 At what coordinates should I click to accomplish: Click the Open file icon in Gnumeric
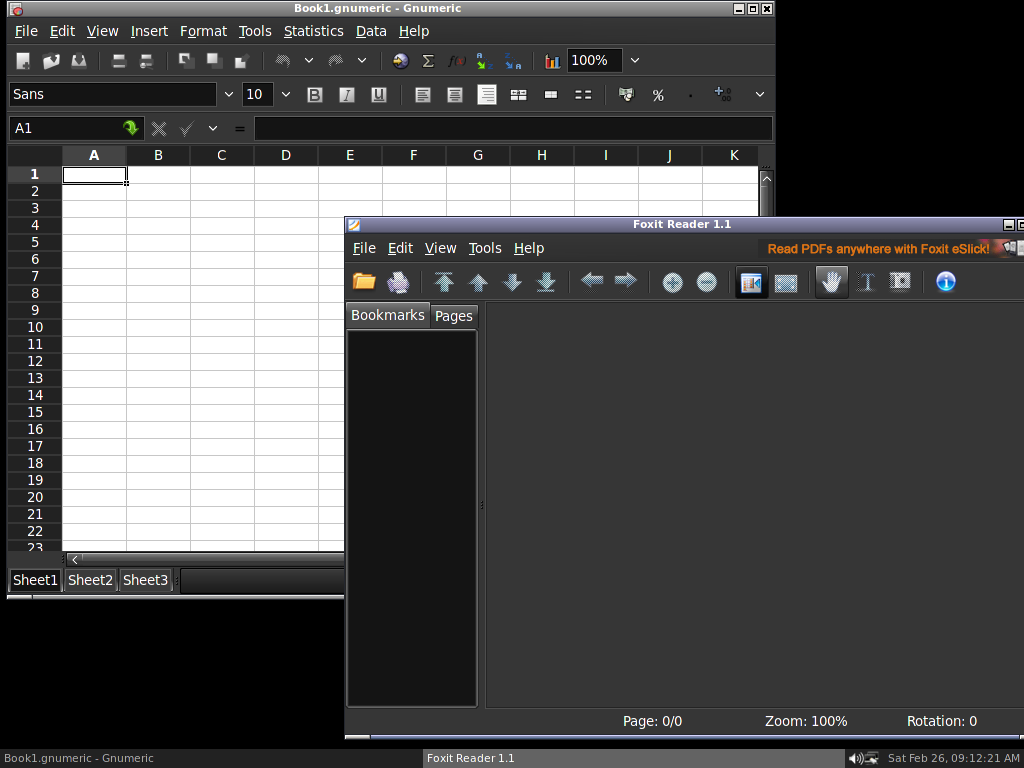(x=51, y=61)
